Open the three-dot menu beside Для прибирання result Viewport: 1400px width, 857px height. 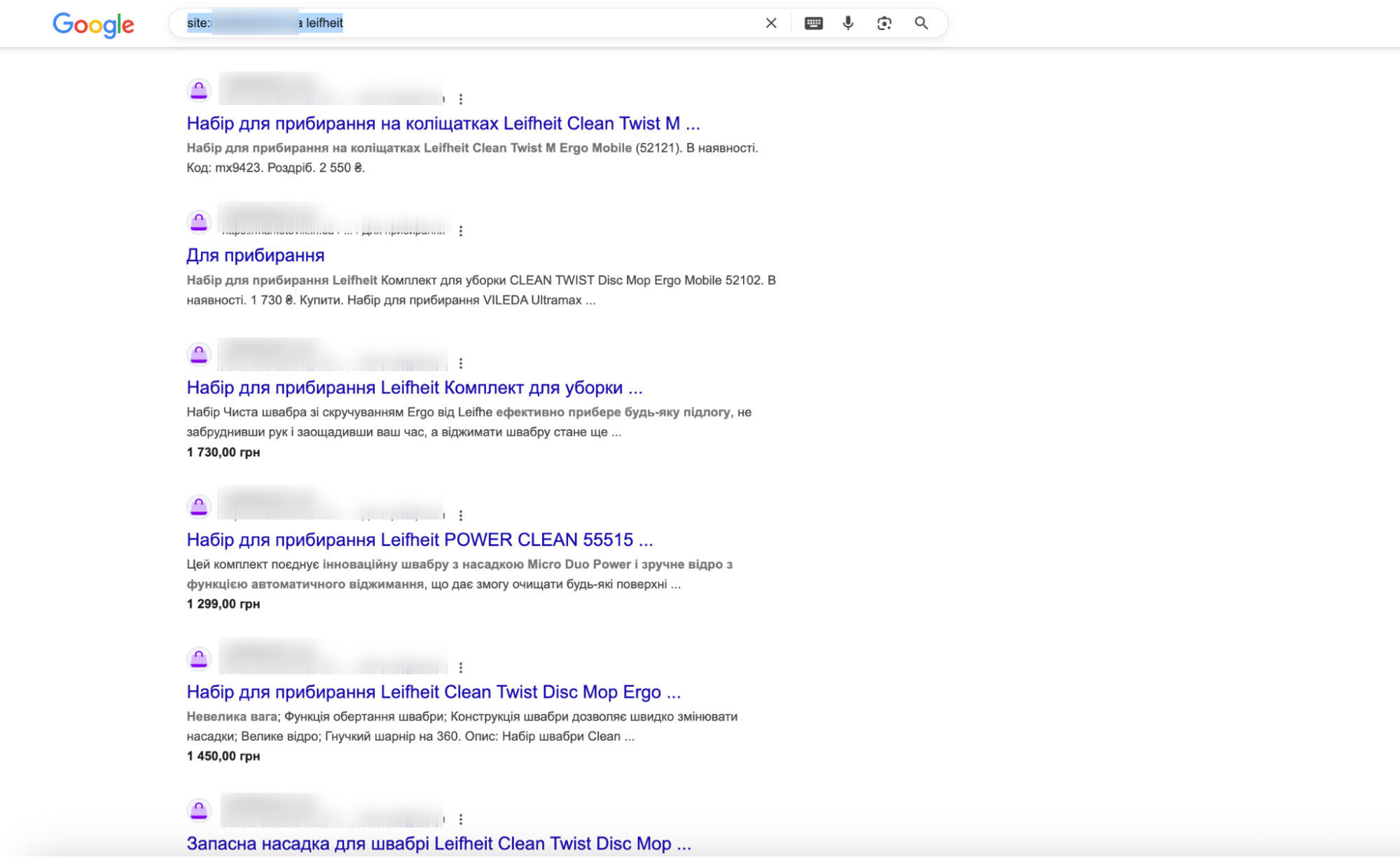coord(461,231)
